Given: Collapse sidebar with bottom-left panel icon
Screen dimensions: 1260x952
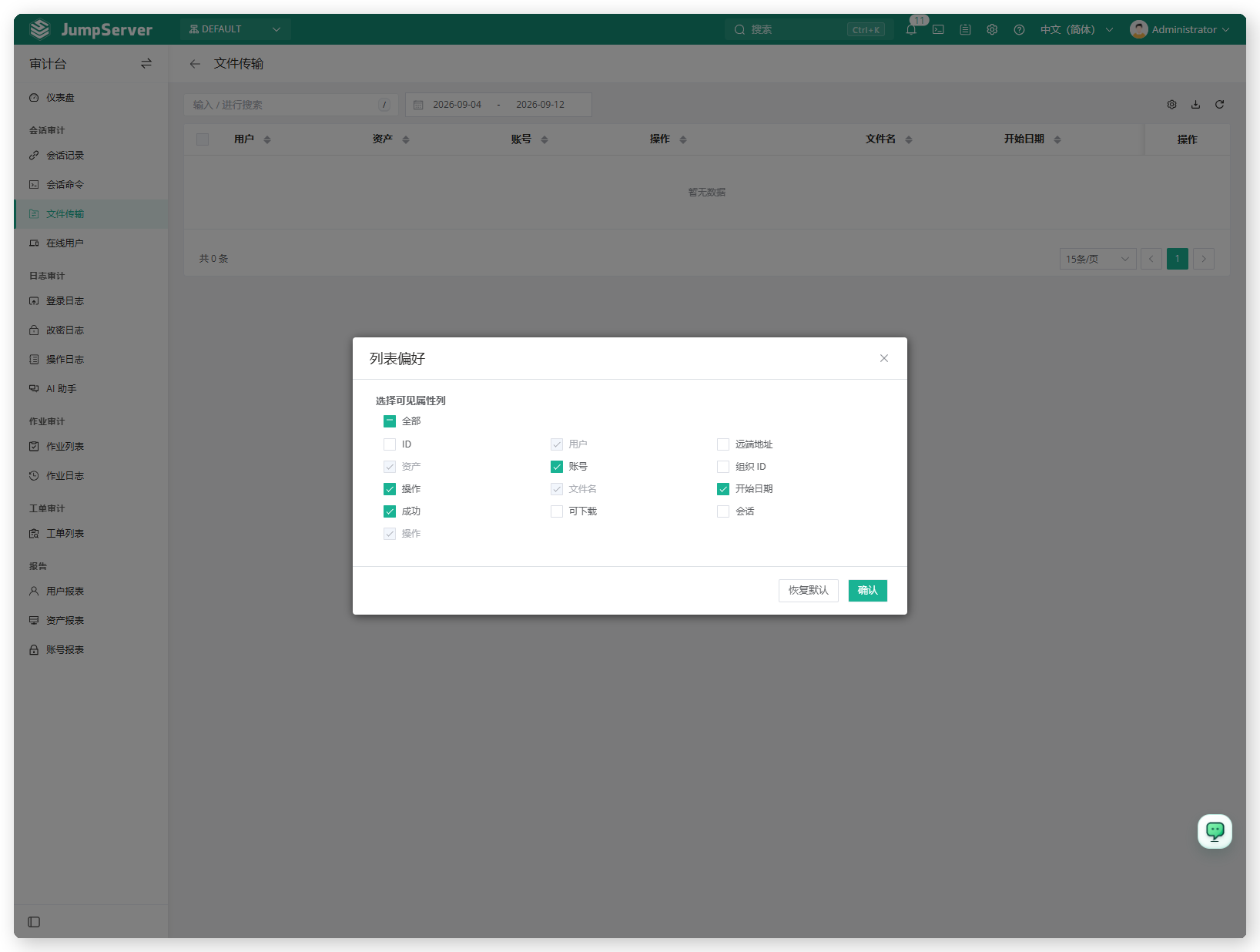Looking at the screenshot, I should tap(34, 922).
